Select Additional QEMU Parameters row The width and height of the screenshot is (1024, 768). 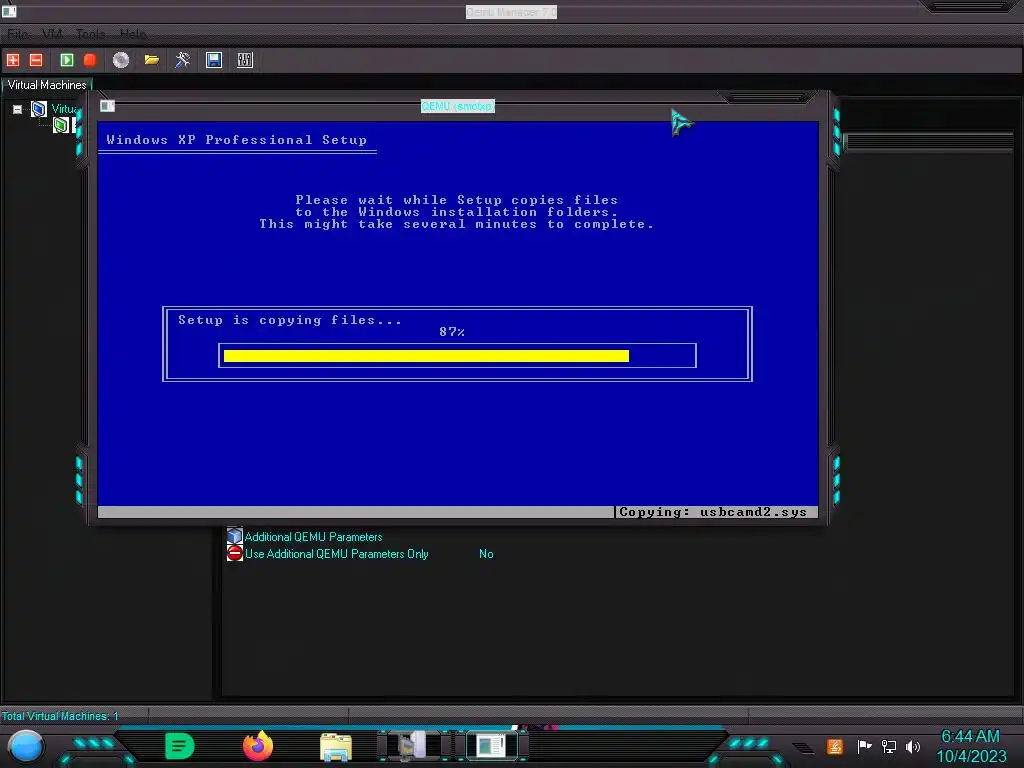tap(313, 537)
